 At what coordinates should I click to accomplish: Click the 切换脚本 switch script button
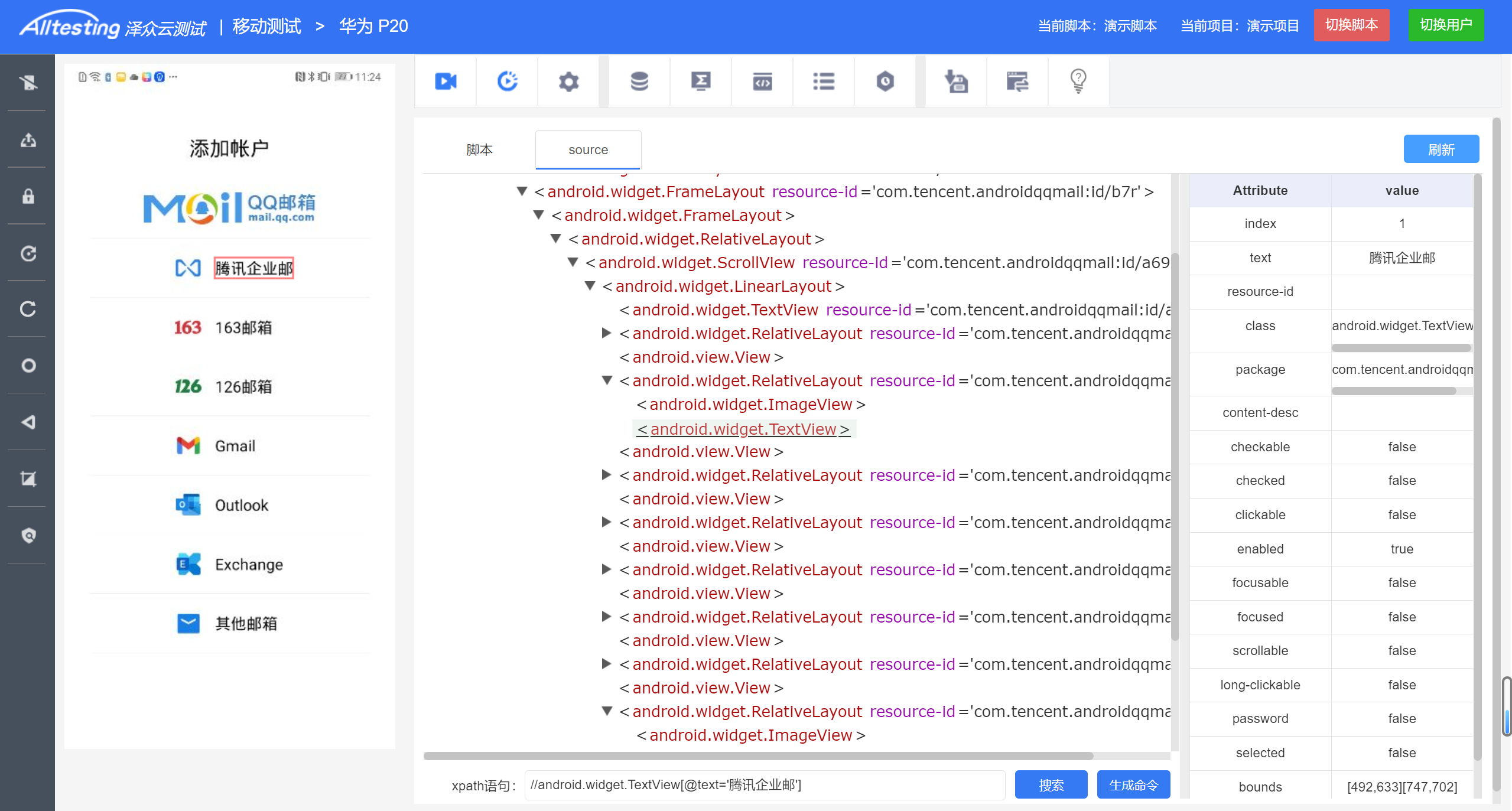click(x=1351, y=25)
